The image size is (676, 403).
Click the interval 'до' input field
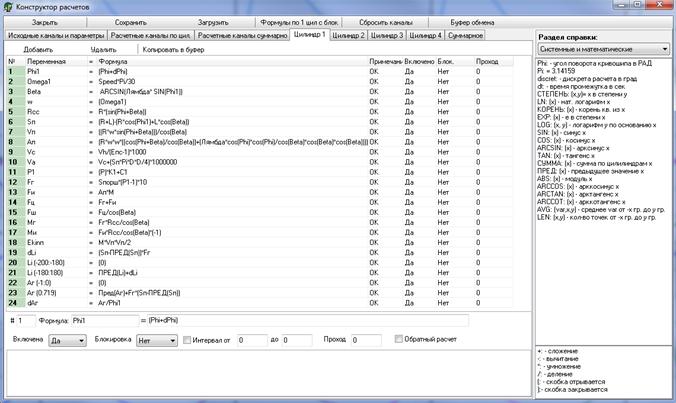tap(297, 340)
